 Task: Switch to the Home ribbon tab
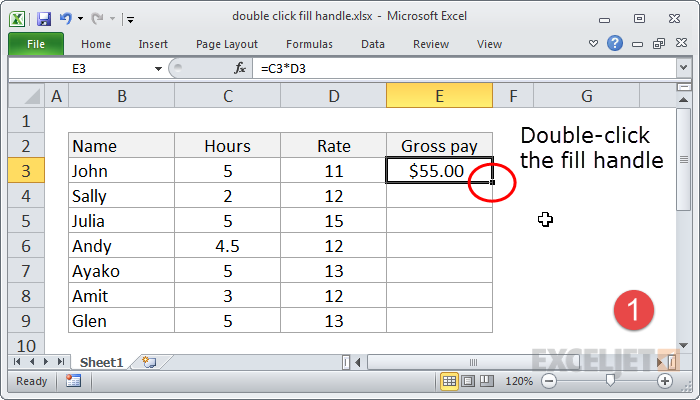[96, 44]
